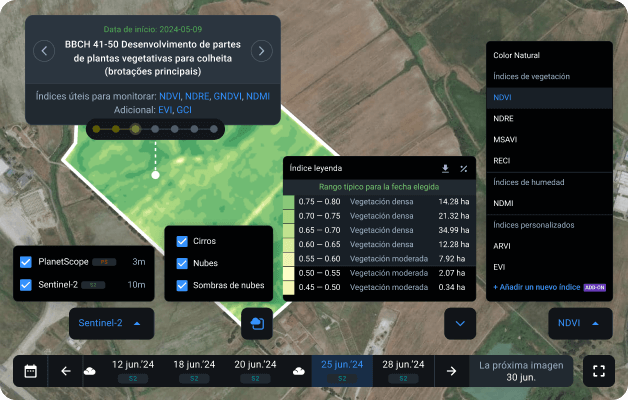Uncheck the Nubes mask
Screen dimensions: 628x400
182,263
